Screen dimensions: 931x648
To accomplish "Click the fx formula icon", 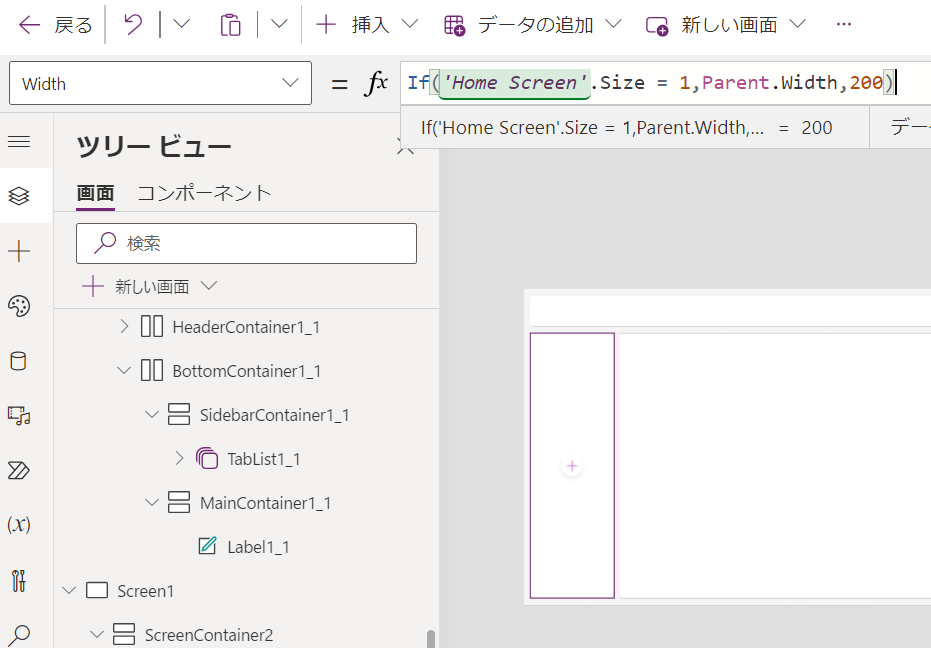I will (x=376, y=83).
